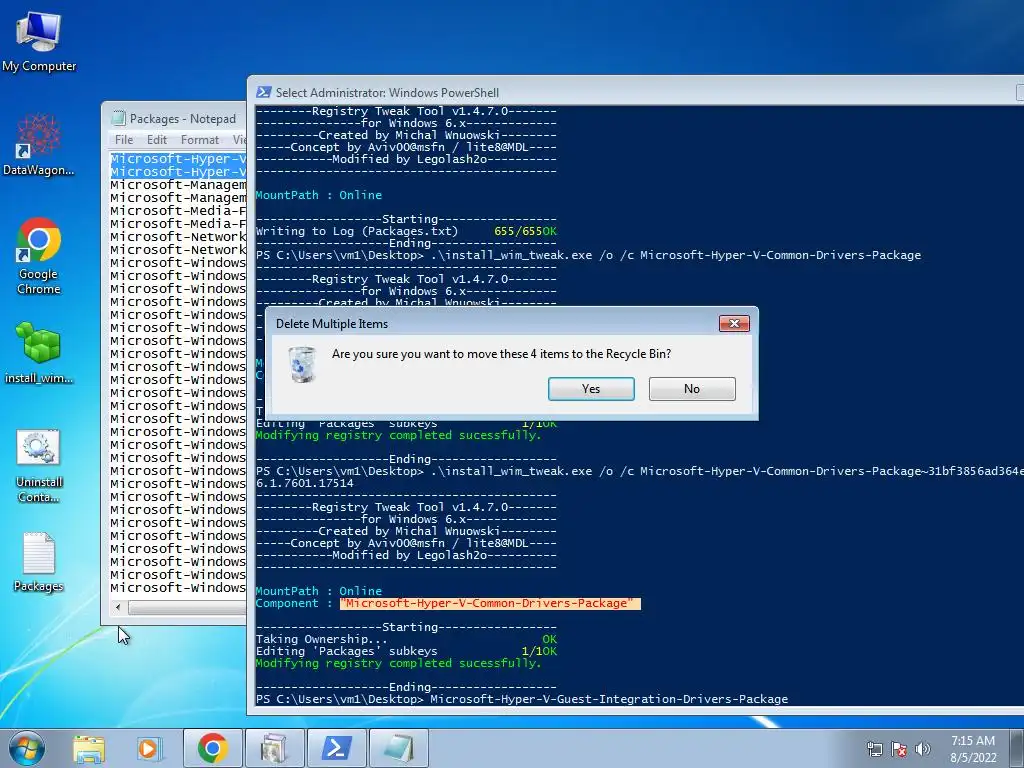Click the Notepad window title icon
This screenshot has height=768, width=1024.
[x=118, y=118]
